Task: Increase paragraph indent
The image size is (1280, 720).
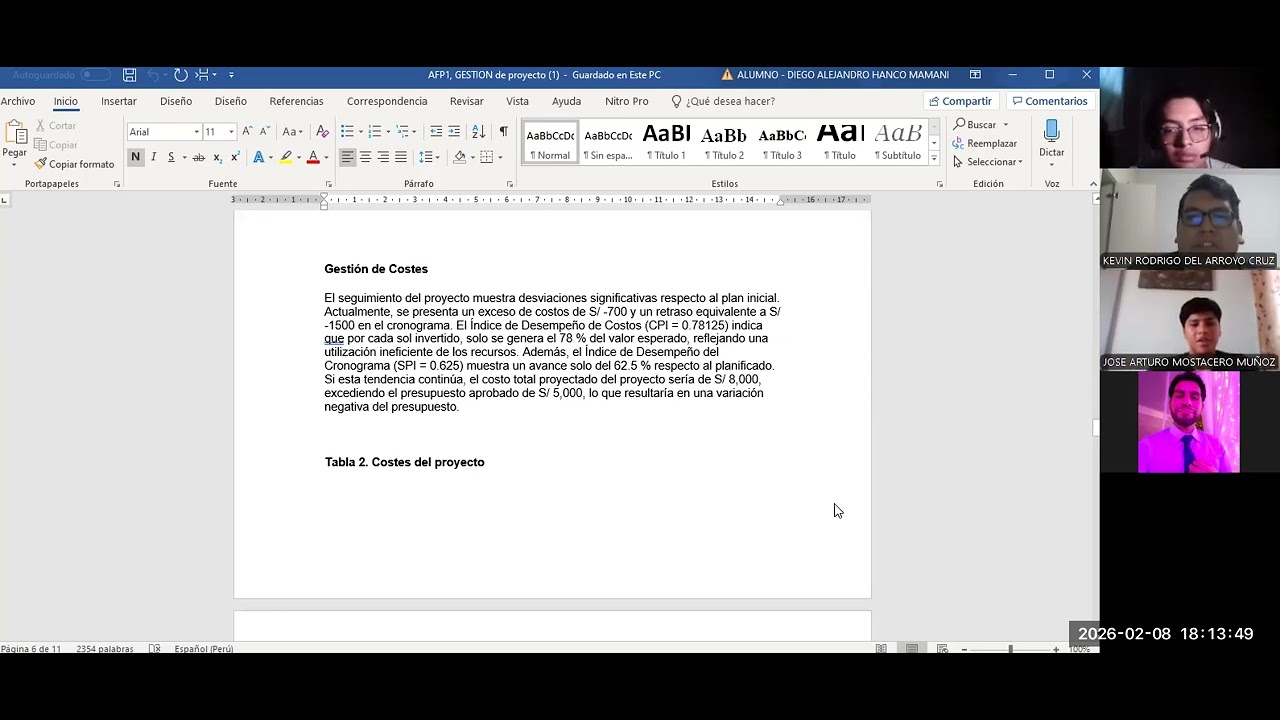Action: [454, 131]
